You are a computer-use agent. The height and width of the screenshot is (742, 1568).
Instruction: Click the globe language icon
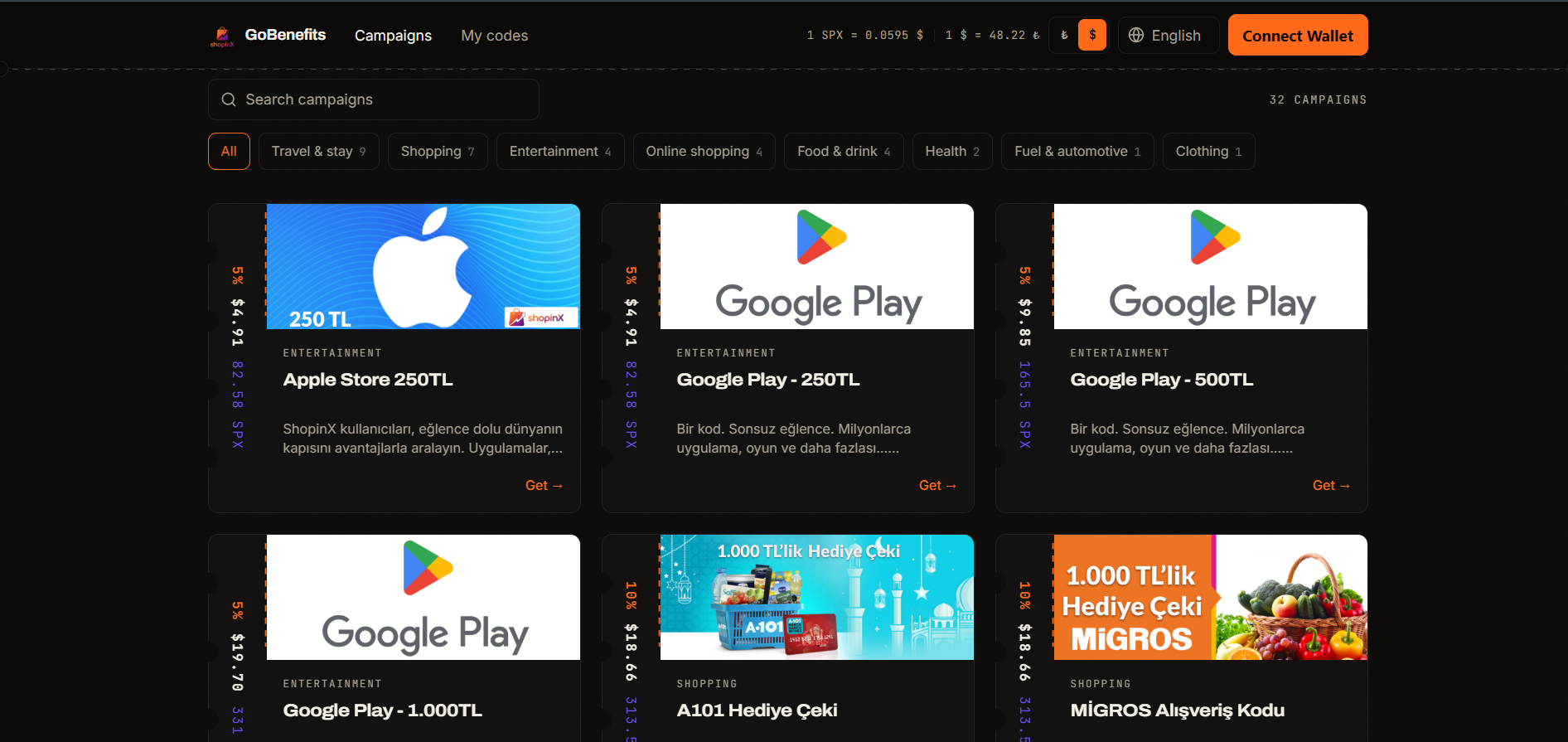pyautogui.click(x=1136, y=36)
